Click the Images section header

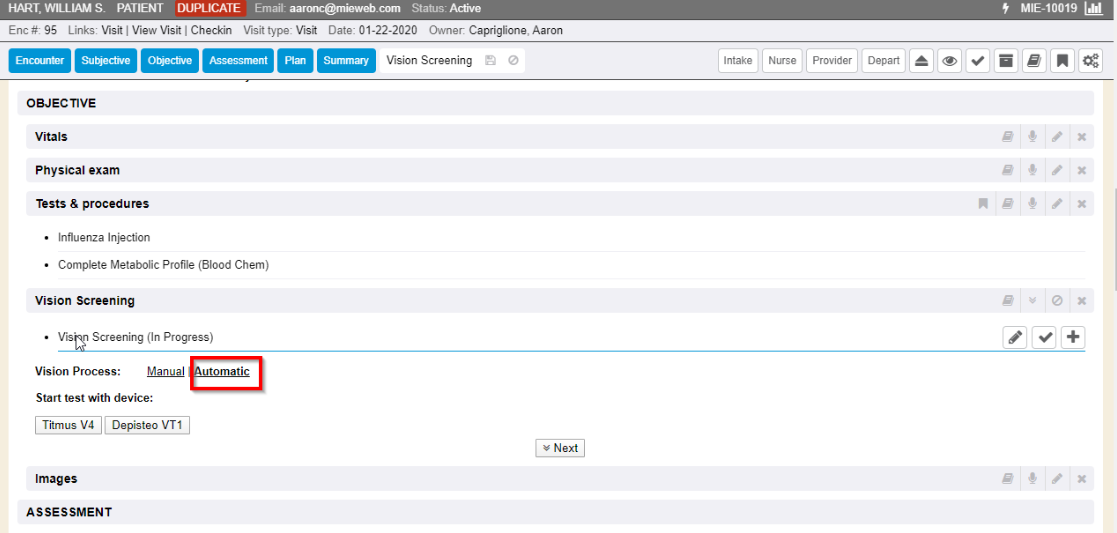click(x=56, y=479)
